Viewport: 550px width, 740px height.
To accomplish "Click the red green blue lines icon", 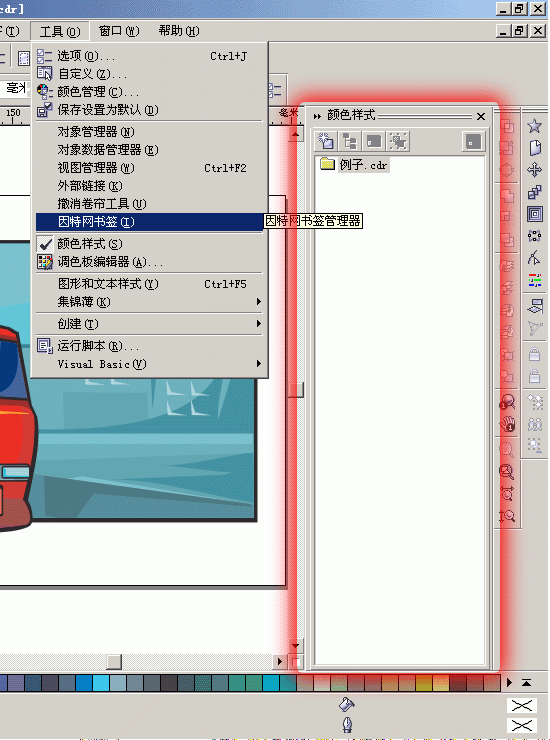I will (x=534, y=280).
